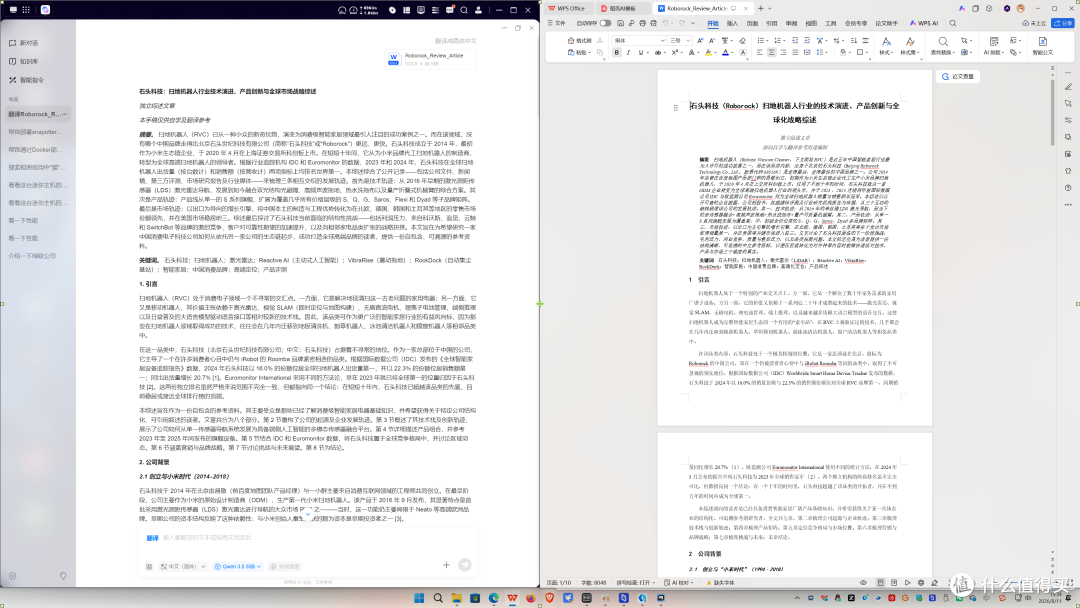Click the New Chat (新对话) item

coord(24,43)
